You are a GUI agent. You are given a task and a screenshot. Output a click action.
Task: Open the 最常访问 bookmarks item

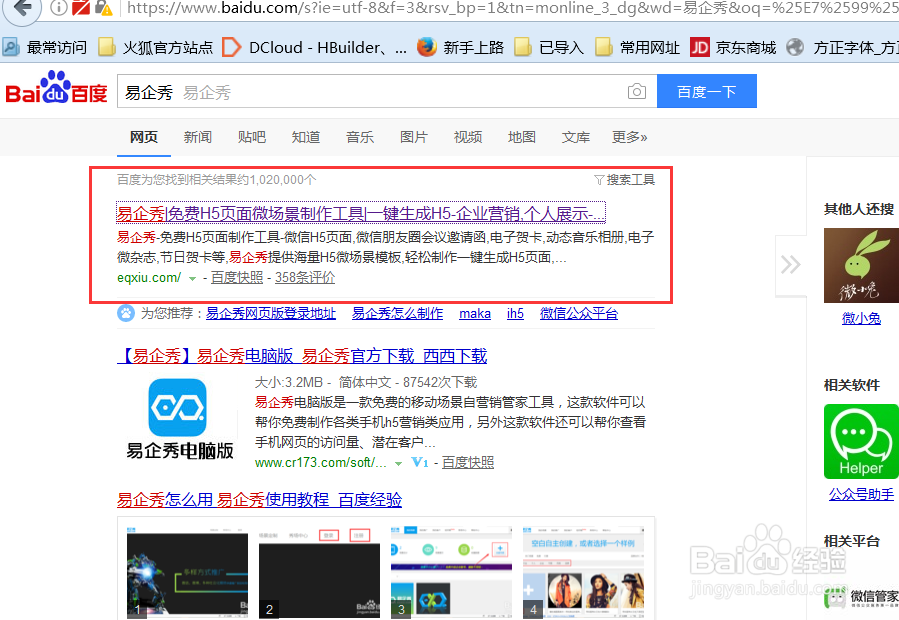[x=45, y=47]
